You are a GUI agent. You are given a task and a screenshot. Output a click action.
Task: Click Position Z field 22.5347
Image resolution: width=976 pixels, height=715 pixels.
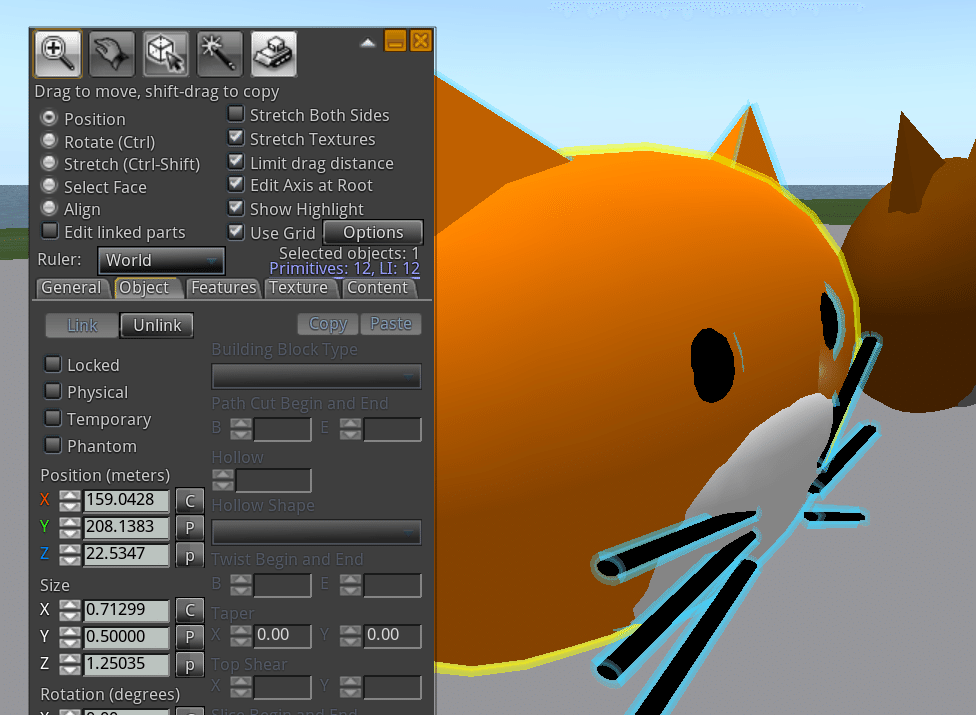coord(126,554)
